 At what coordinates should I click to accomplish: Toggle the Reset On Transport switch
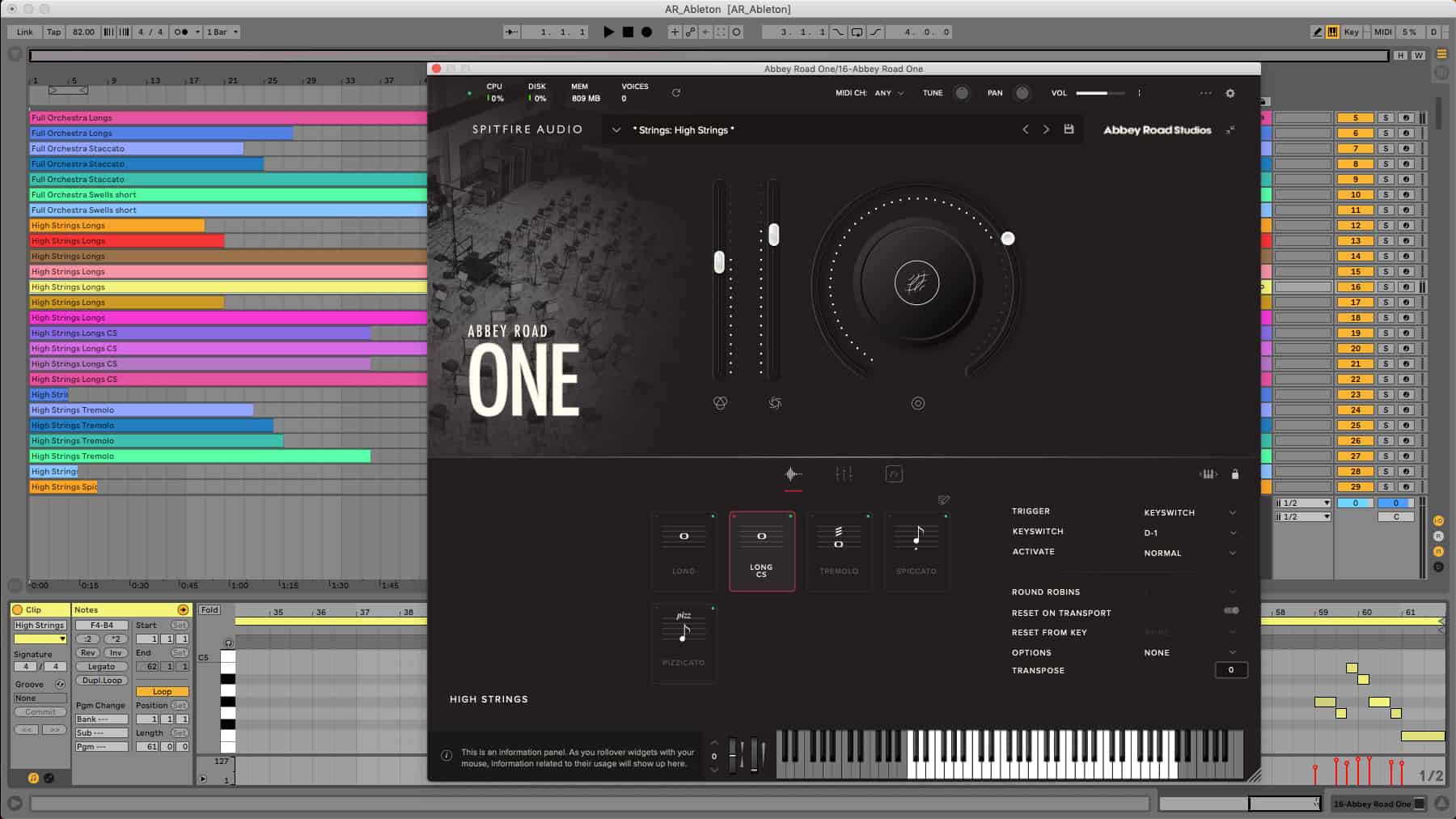1231,611
